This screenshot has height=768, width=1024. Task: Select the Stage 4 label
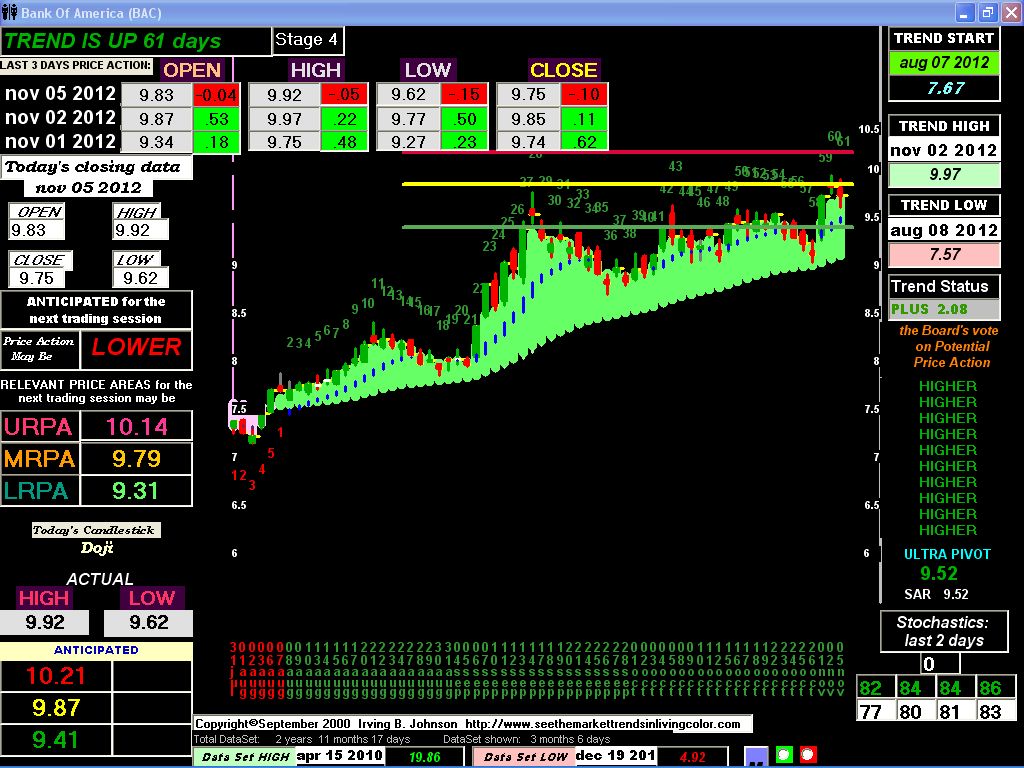[307, 40]
